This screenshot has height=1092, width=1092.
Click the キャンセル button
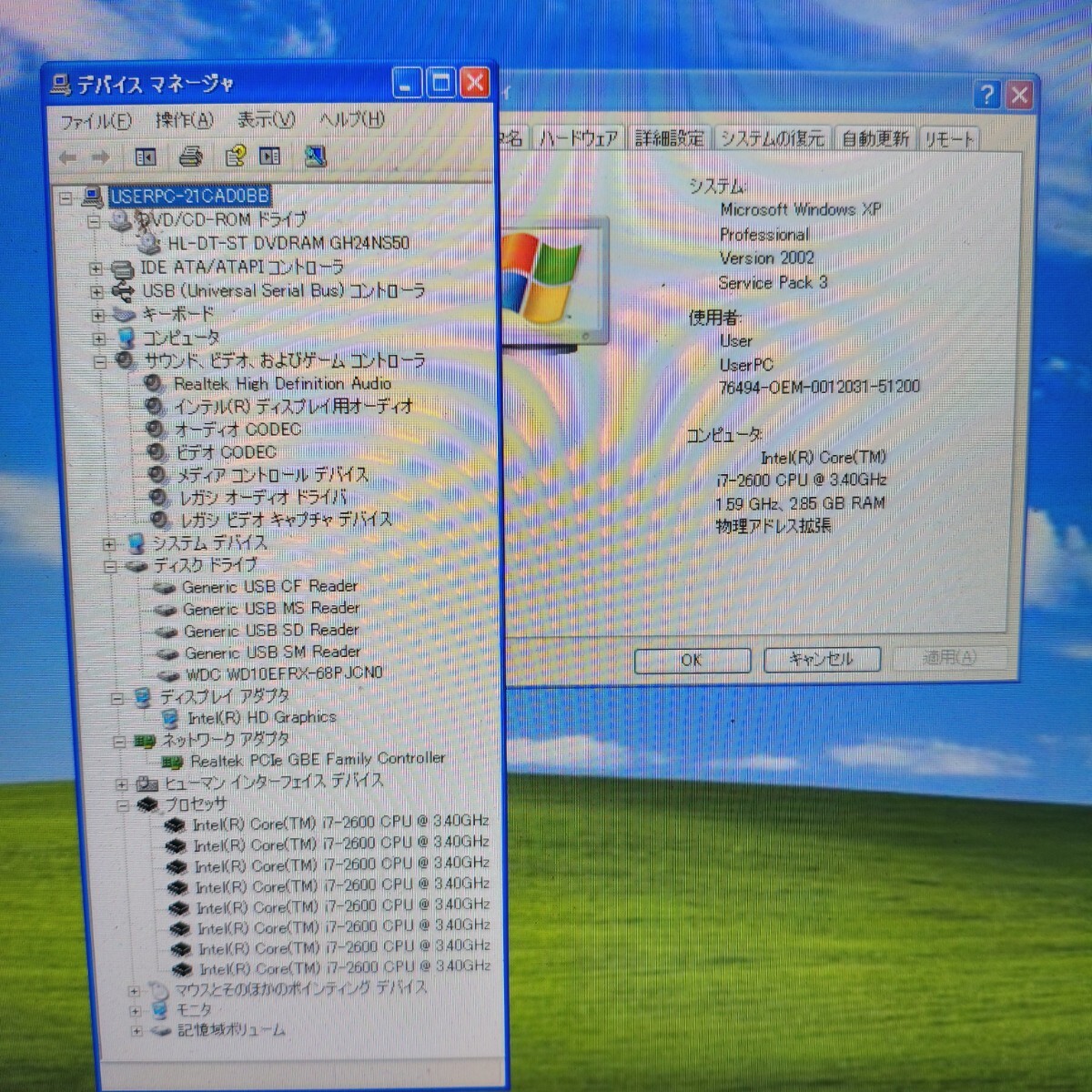click(822, 659)
